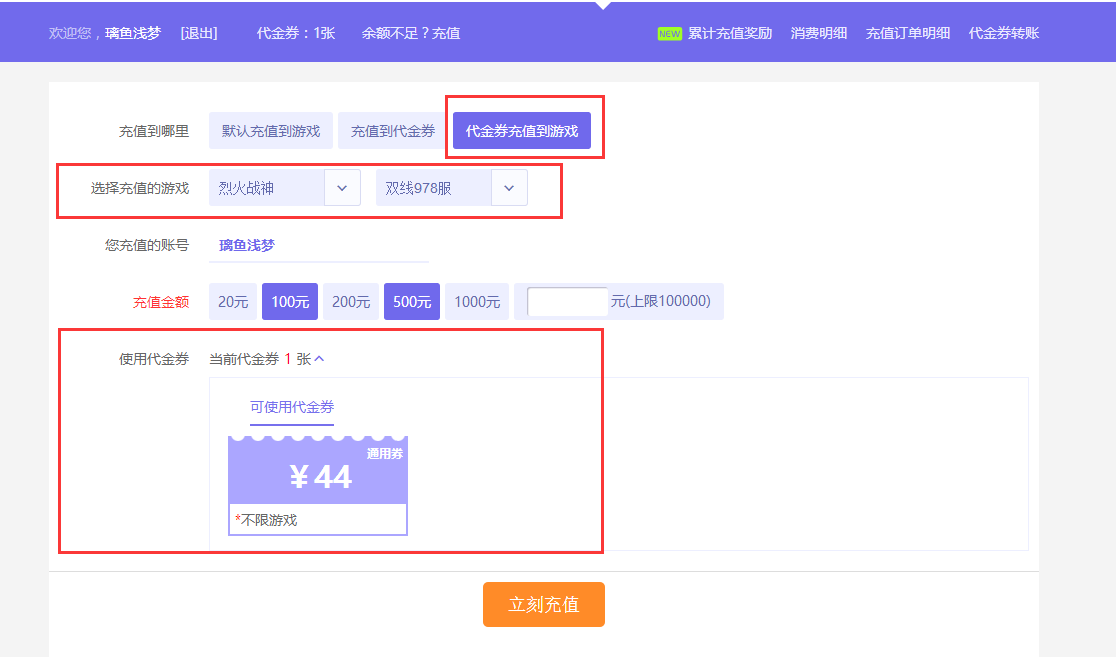
Task: Choose the 200元 recharge amount
Action: click(x=351, y=302)
